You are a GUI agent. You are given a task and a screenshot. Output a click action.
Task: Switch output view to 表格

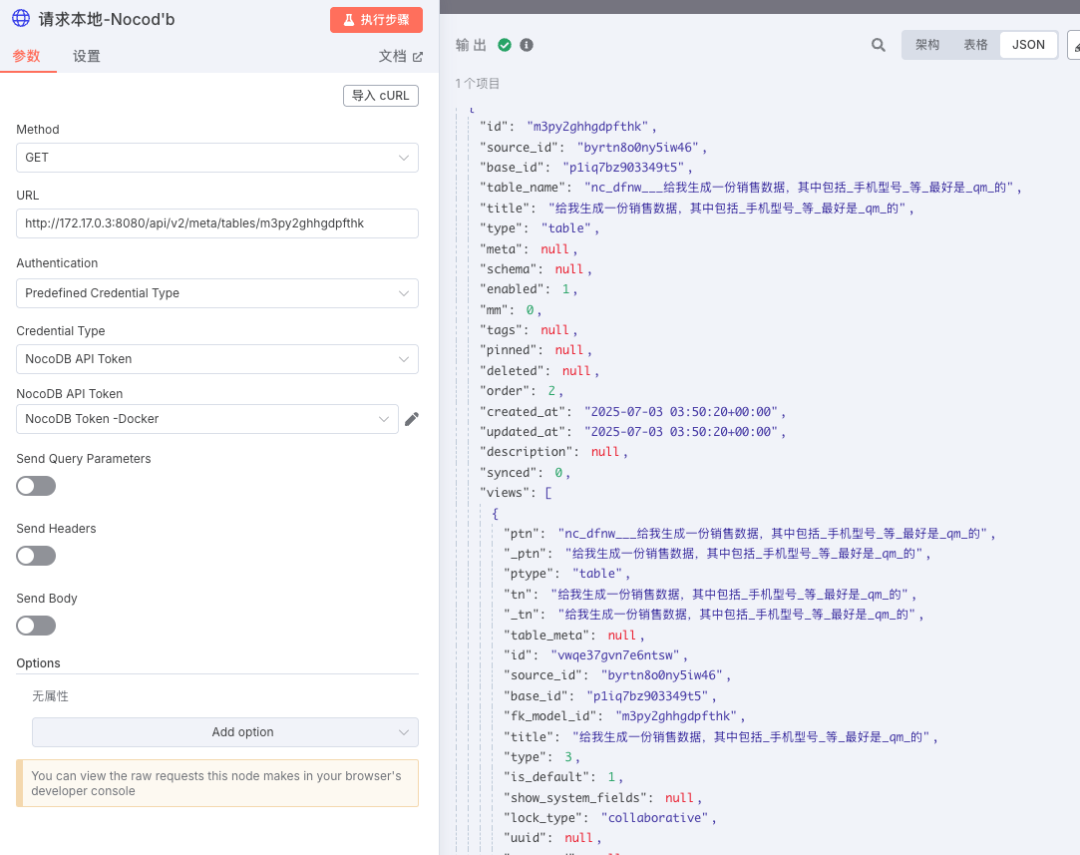coord(975,45)
